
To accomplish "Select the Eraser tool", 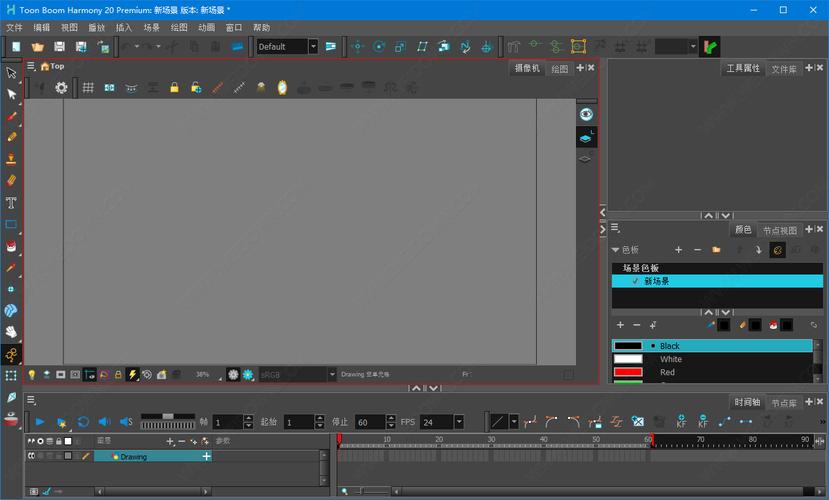I will click(x=11, y=181).
